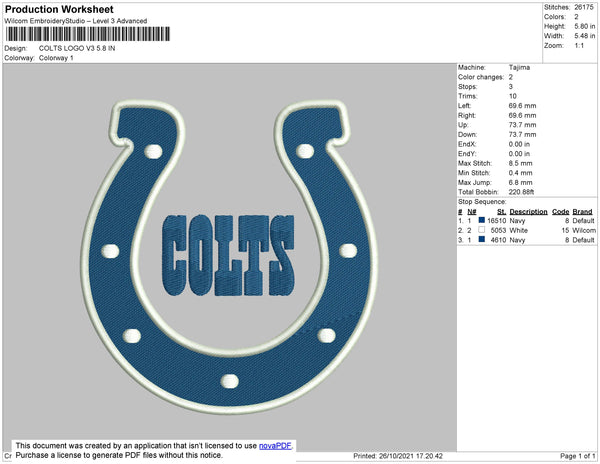Click the novaPDF hyperlink in the notice
The image size is (600, 464).
click(275, 446)
